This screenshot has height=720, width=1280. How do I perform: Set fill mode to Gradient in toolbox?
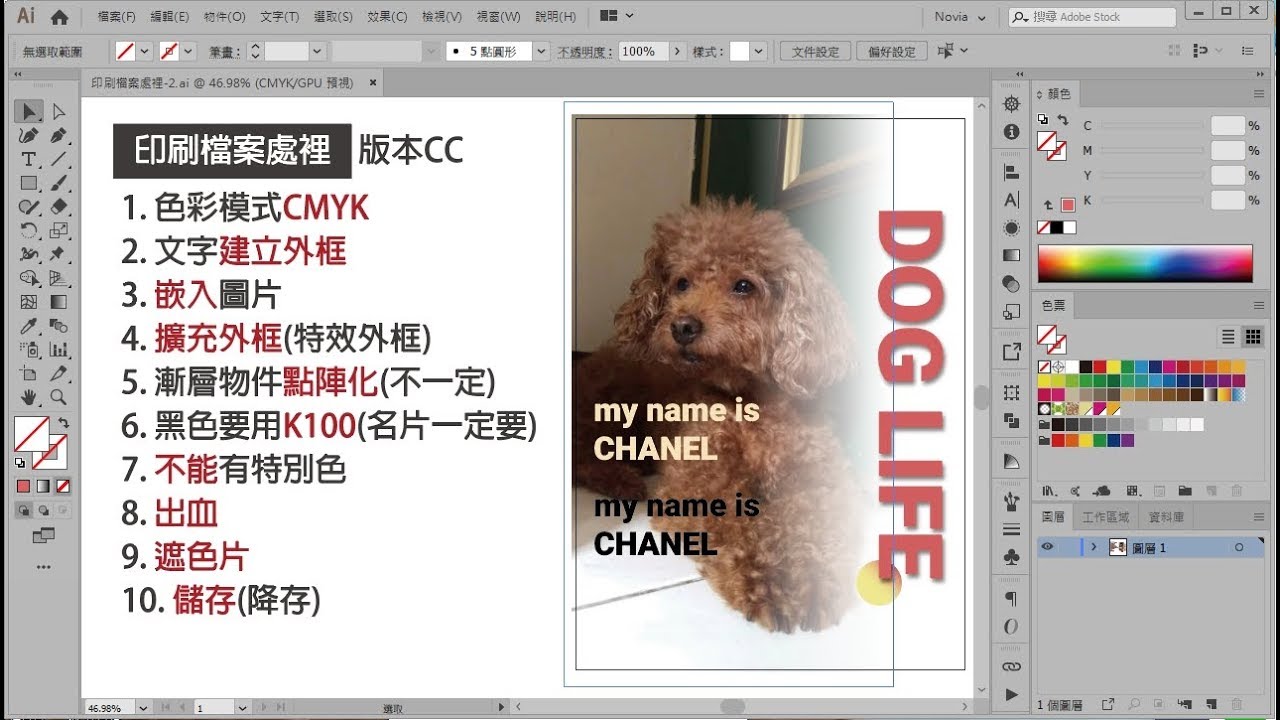tap(43, 486)
